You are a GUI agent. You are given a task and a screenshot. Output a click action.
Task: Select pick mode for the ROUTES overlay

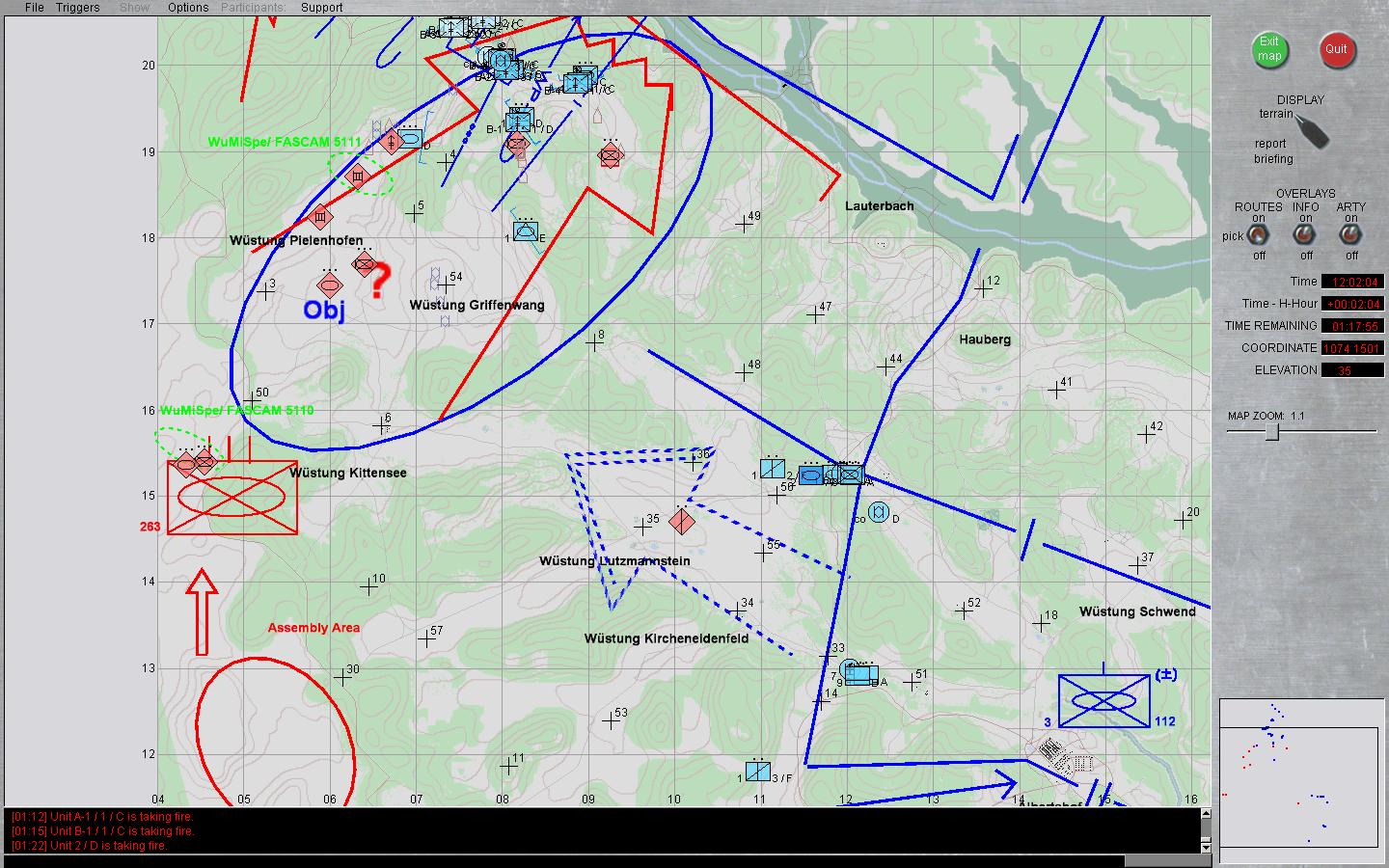coord(1231,236)
